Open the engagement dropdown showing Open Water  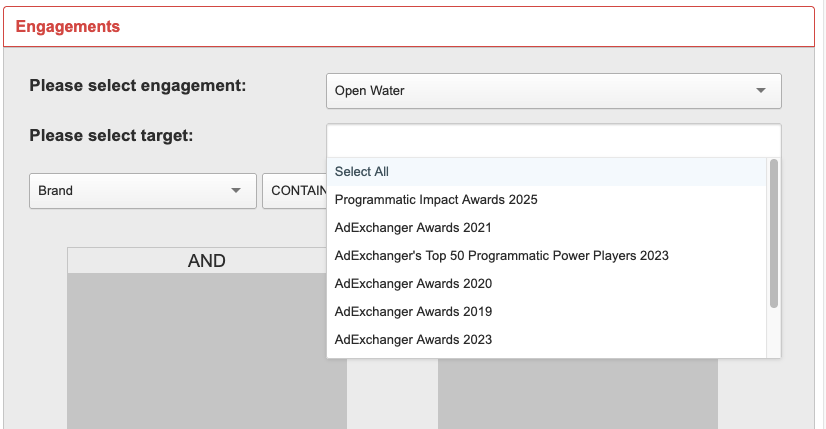pyautogui.click(x=554, y=91)
